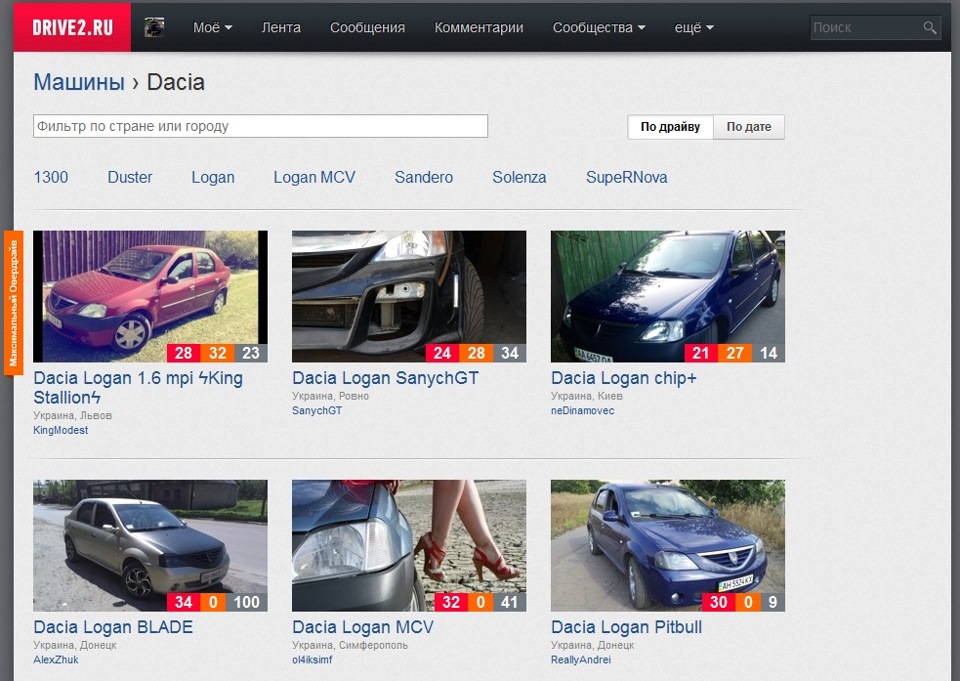This screenshot has width=960, height=681.
Task: Click the Машины breadcrumb link
Action: click(x=79, y=82)
